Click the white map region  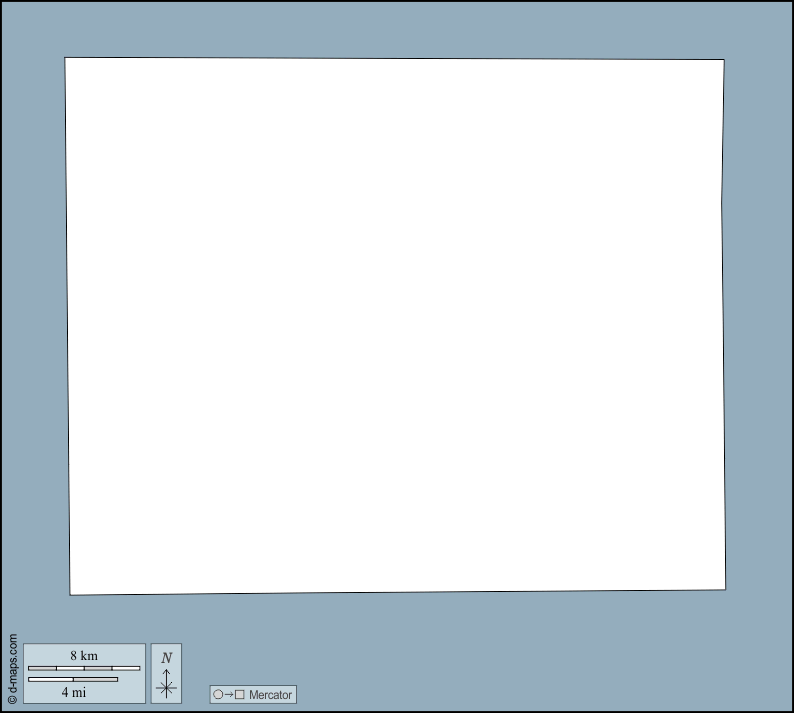coord(395,326)
